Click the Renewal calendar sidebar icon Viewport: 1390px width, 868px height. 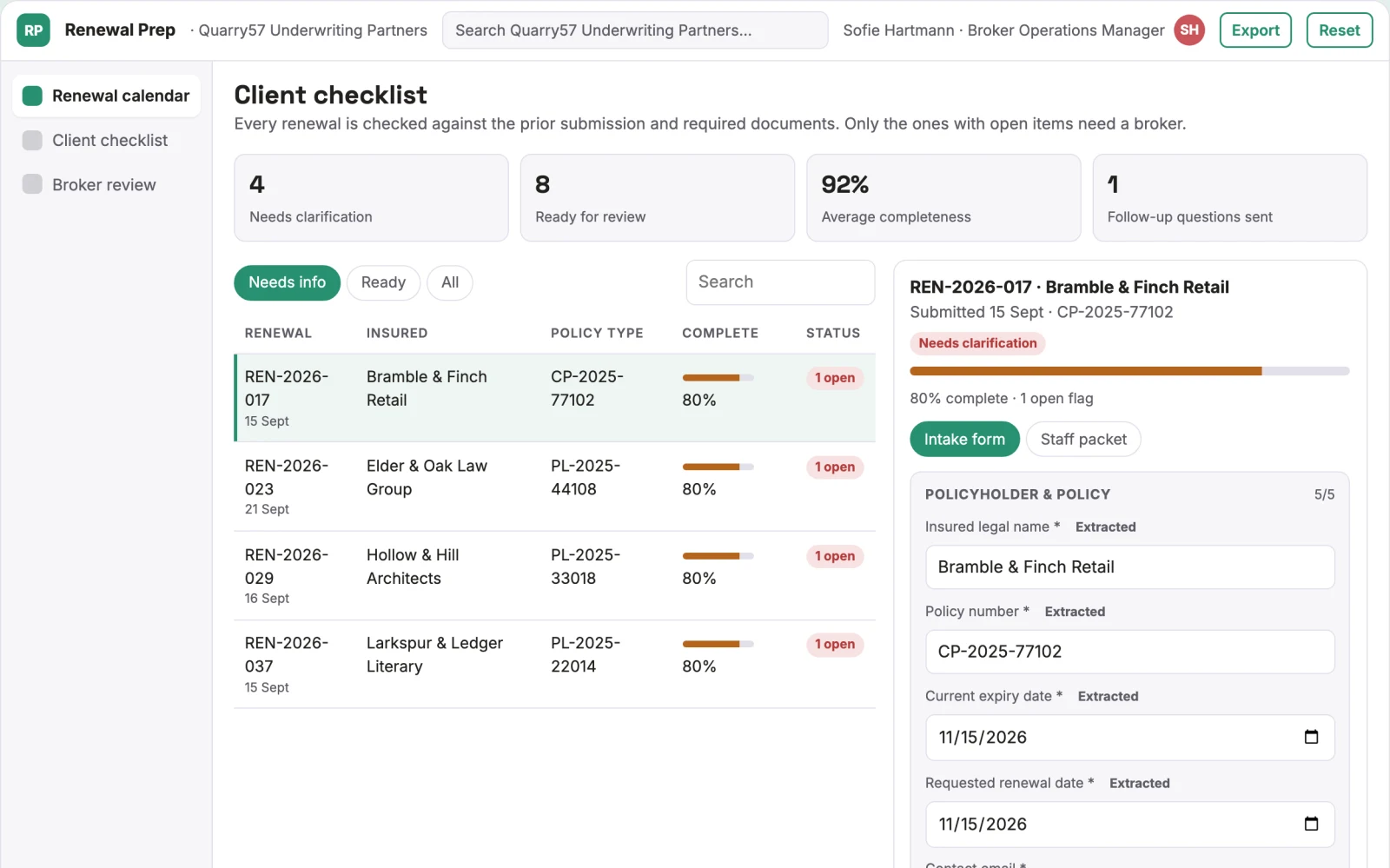click(32, 96)
